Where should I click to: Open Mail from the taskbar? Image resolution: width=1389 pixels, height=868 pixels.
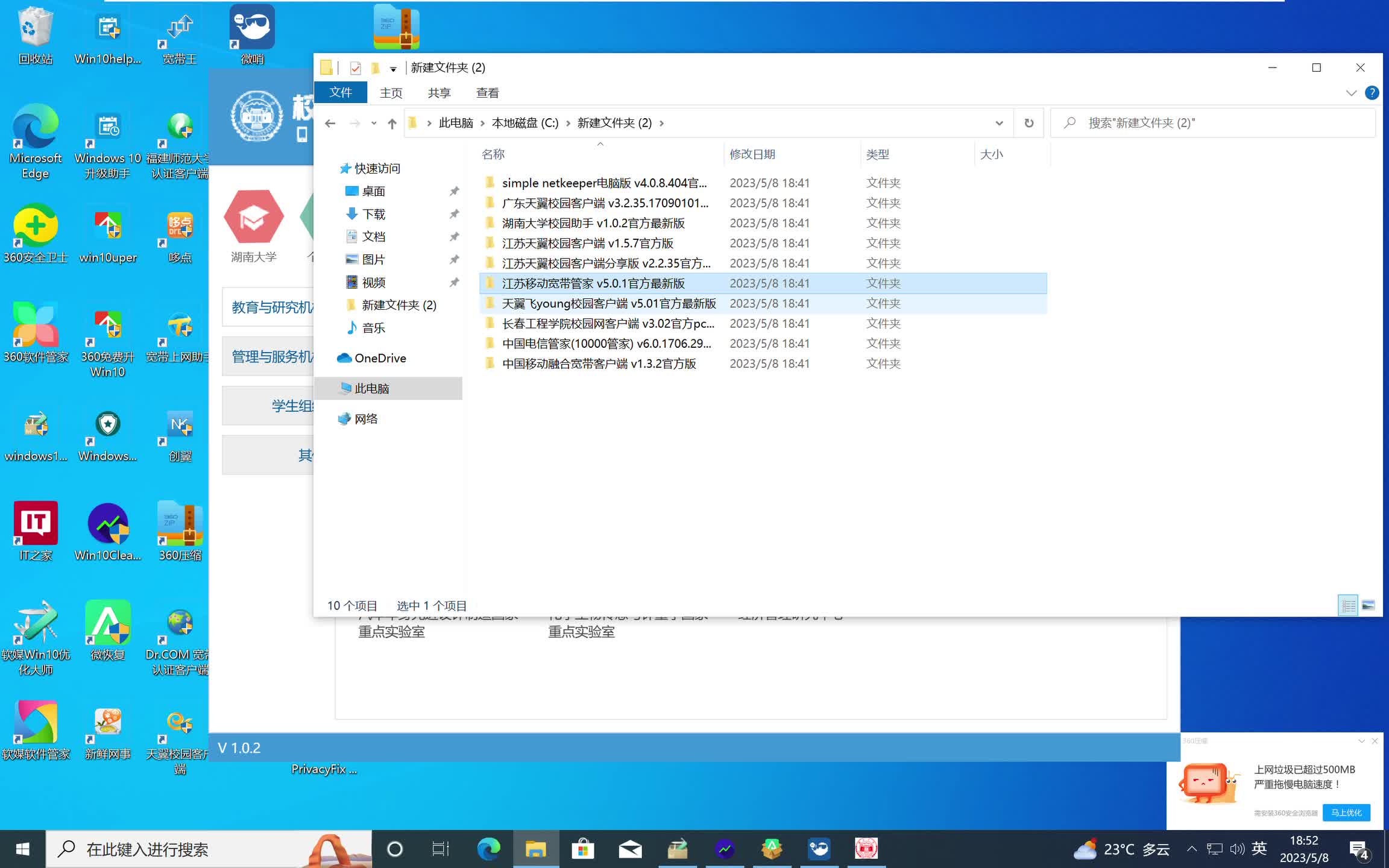[x=630, y=849]
